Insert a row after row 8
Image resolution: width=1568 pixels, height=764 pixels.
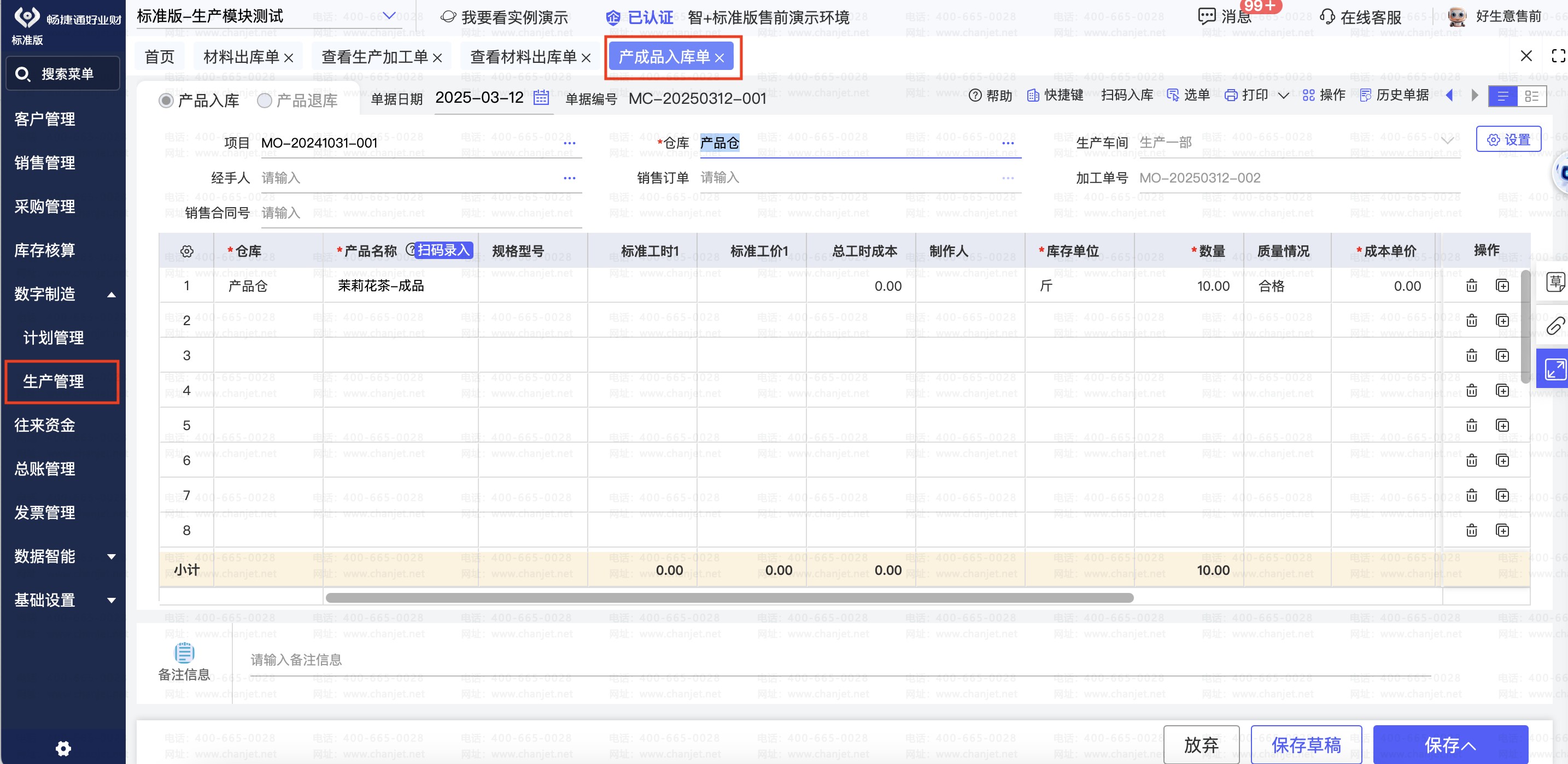click(1502, 531)
